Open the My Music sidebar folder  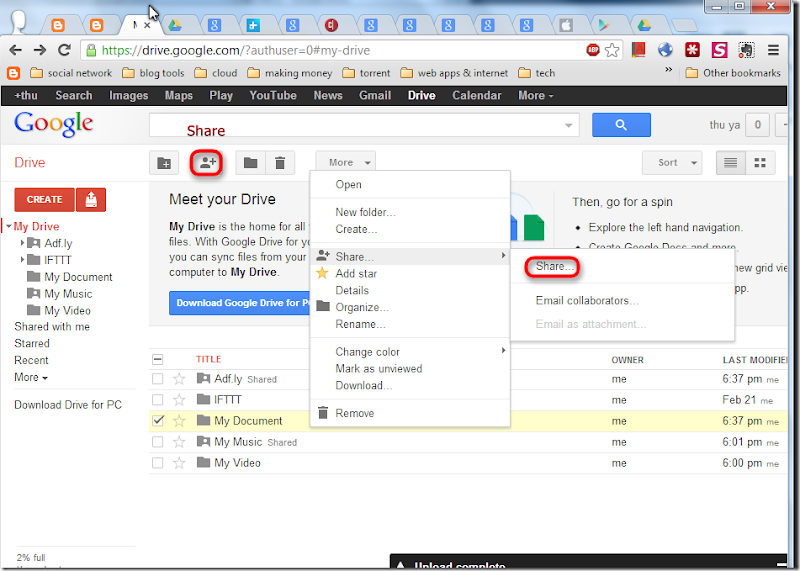coord(68,293)
